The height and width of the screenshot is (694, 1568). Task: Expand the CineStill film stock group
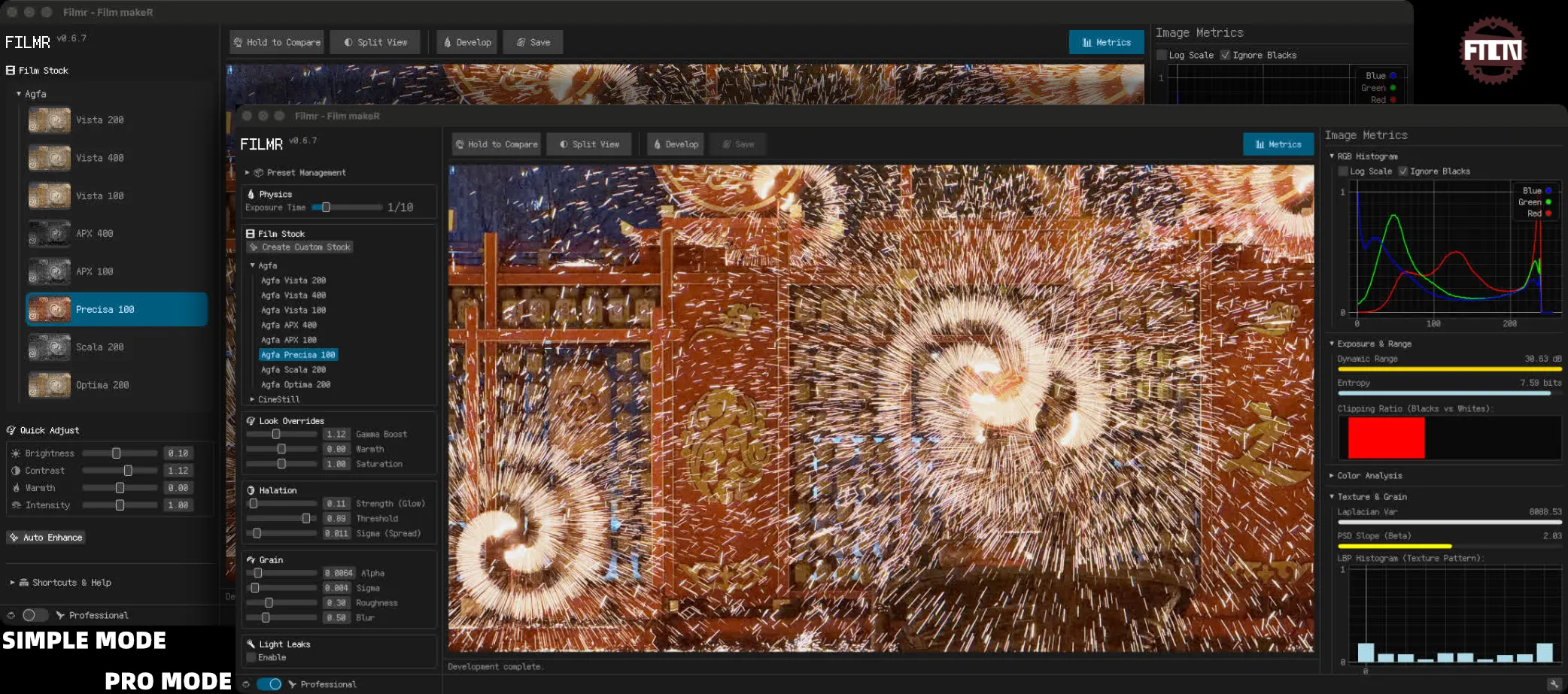[253, 400]
